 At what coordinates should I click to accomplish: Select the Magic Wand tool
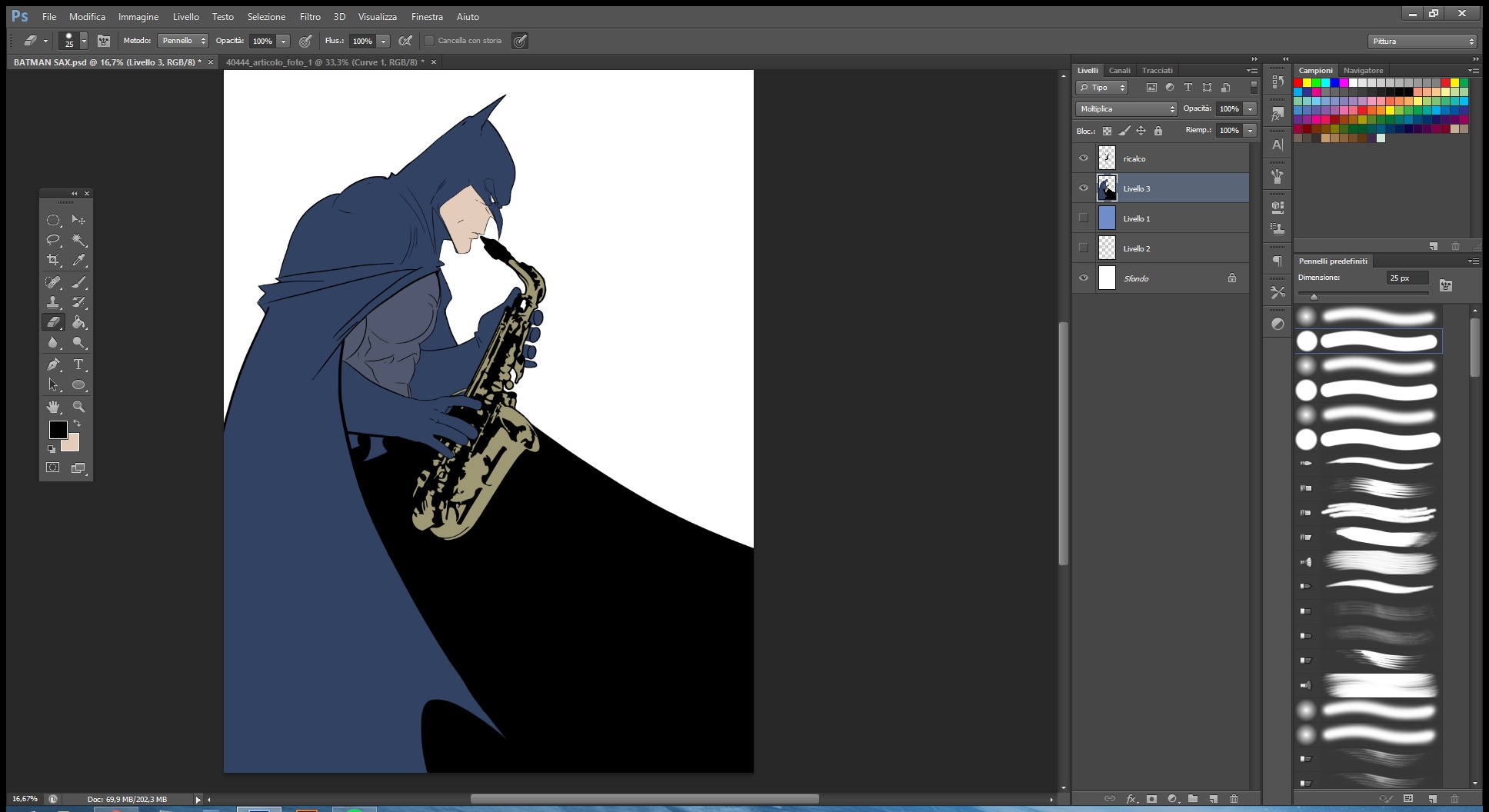(78, 240)
